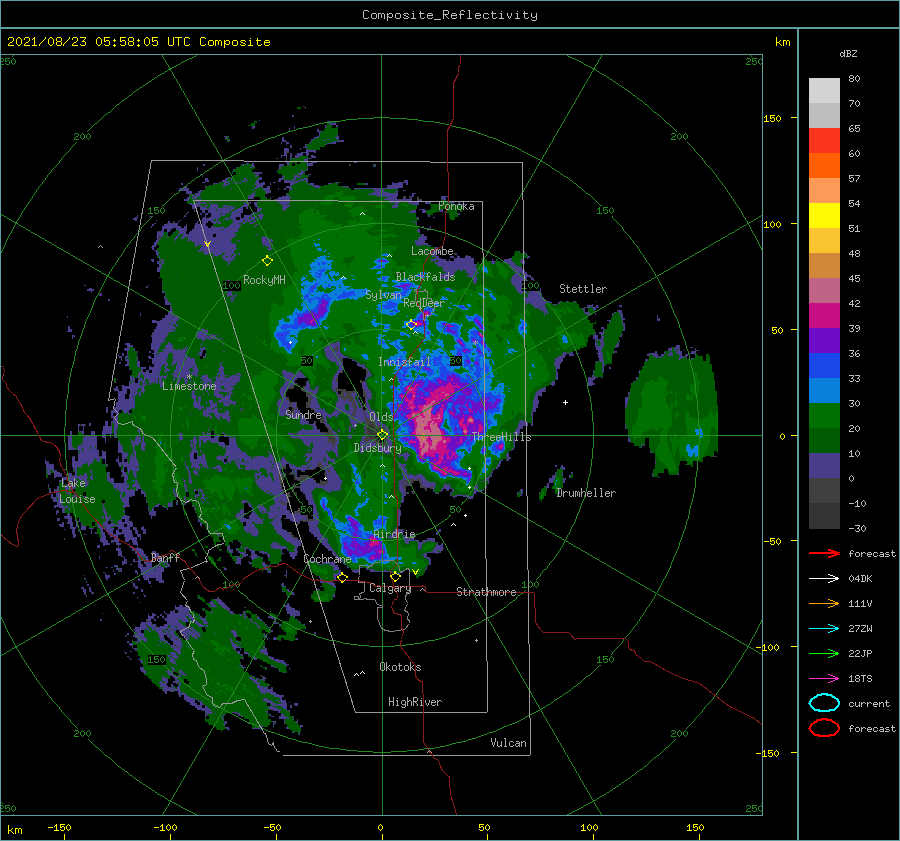Select the magenta swatch below 42 dBZ
900x841 pixels.
[824, 315]
